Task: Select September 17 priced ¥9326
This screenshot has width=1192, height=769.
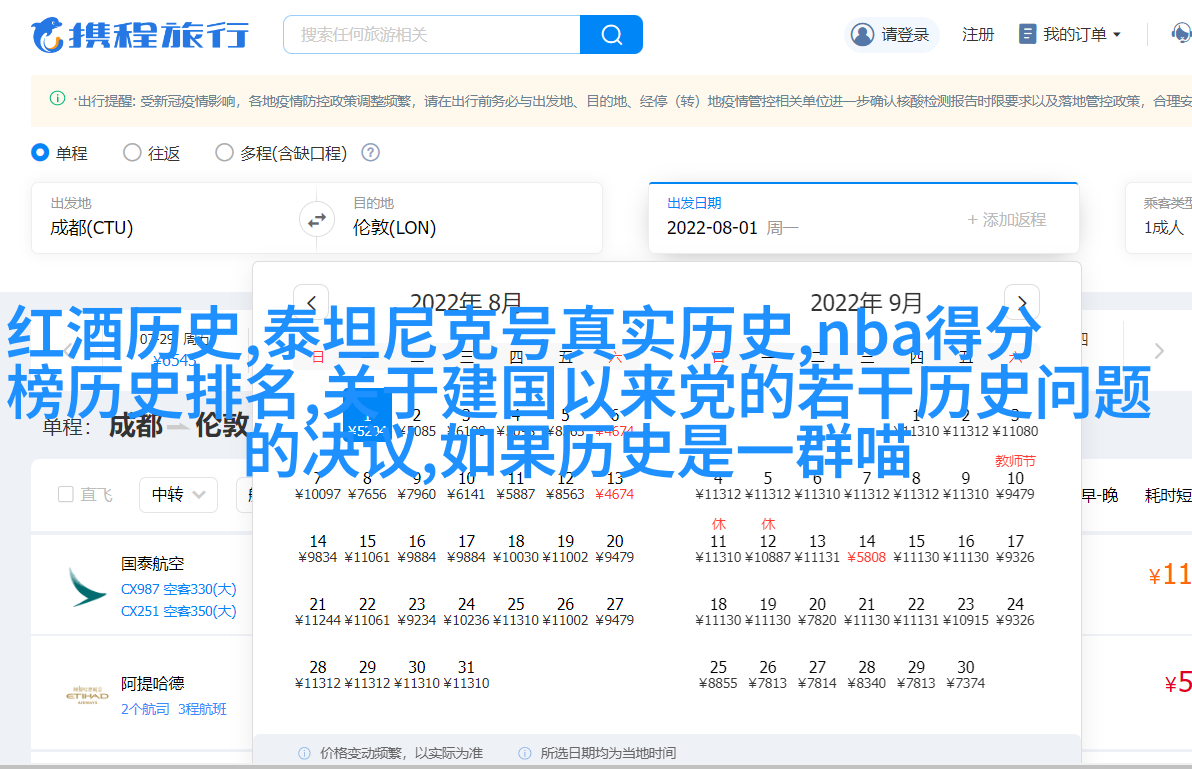Action: point(1015,549)
